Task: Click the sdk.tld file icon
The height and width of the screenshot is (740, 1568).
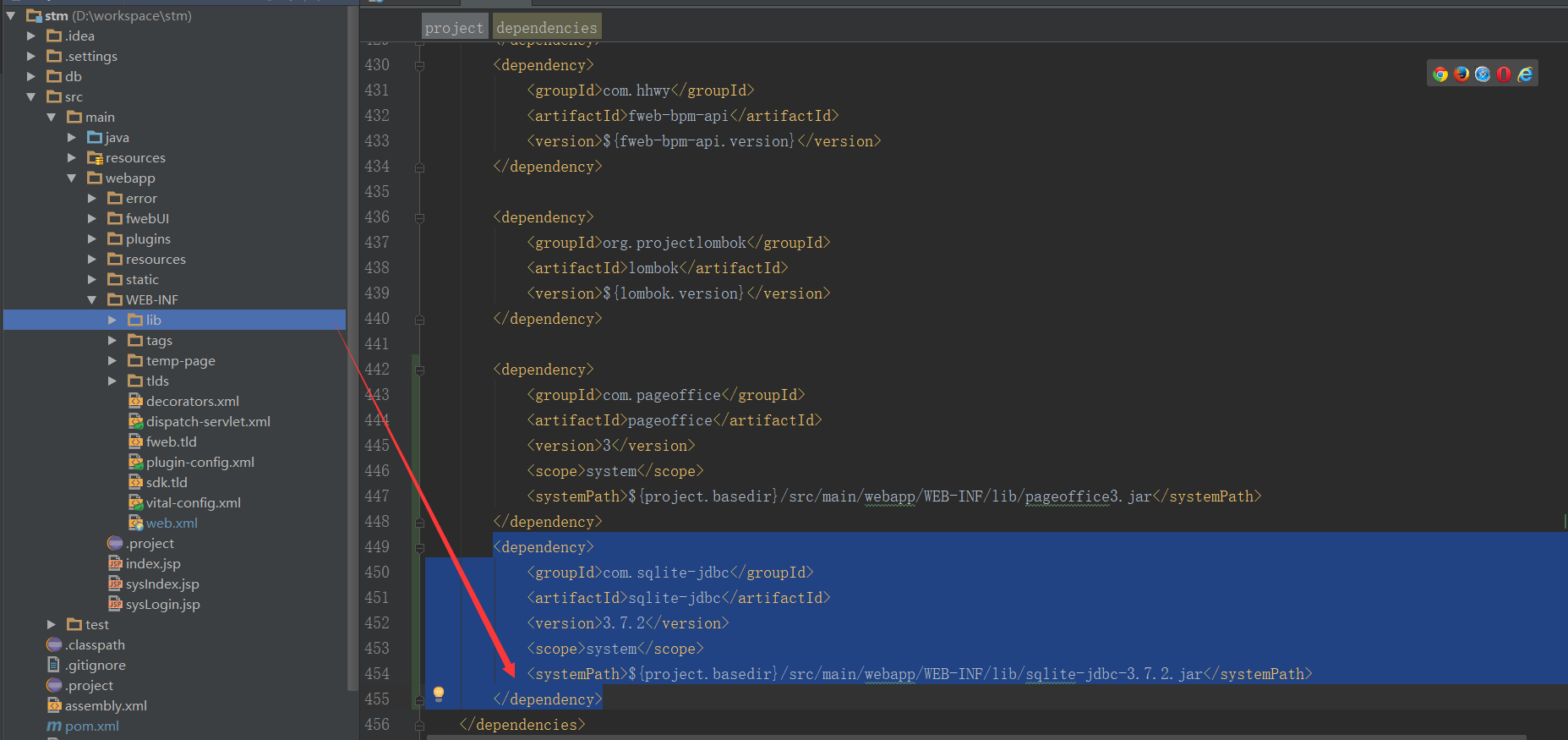Action: coord(135,482)
